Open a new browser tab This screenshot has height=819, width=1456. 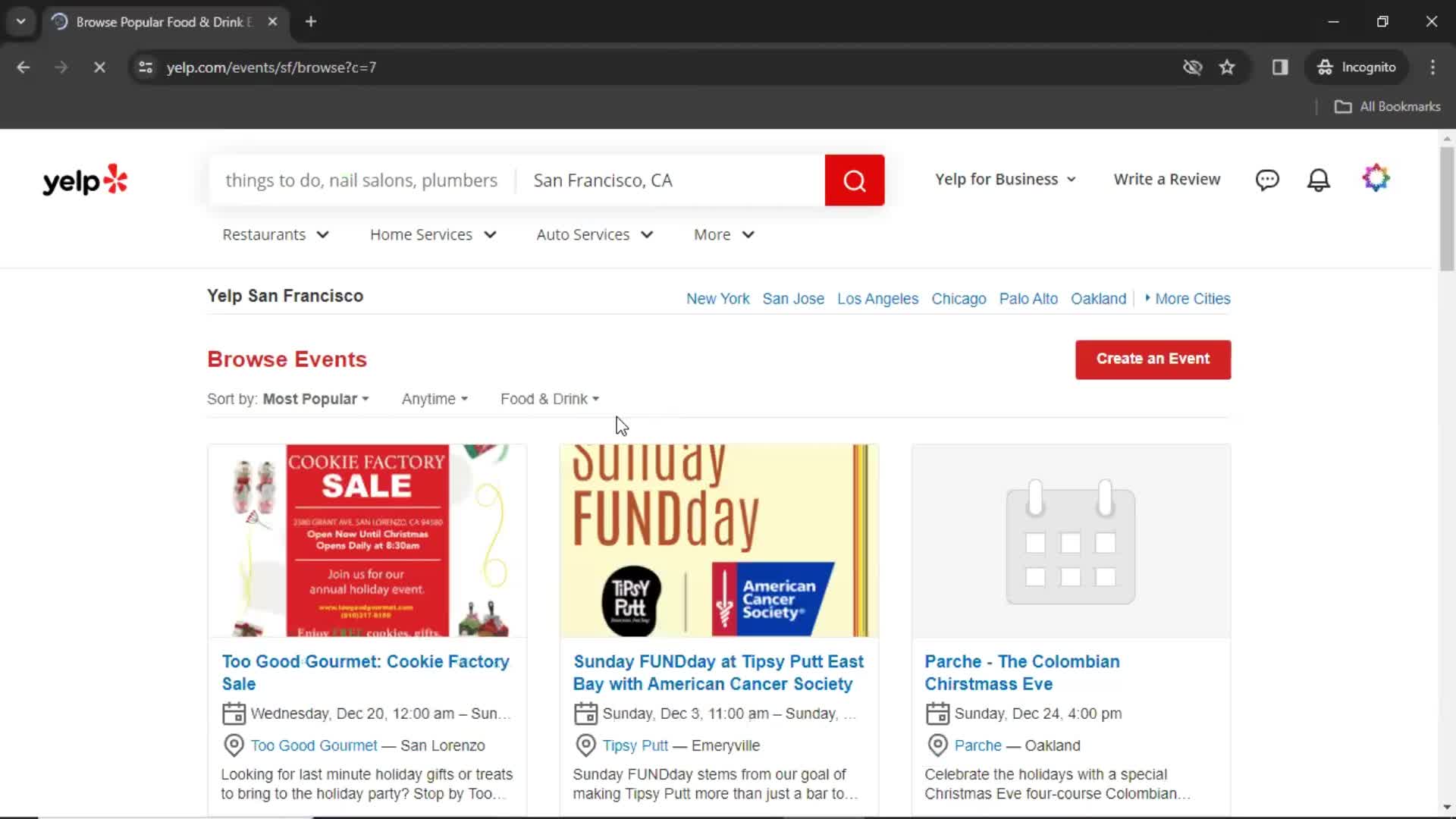[311, 22]
